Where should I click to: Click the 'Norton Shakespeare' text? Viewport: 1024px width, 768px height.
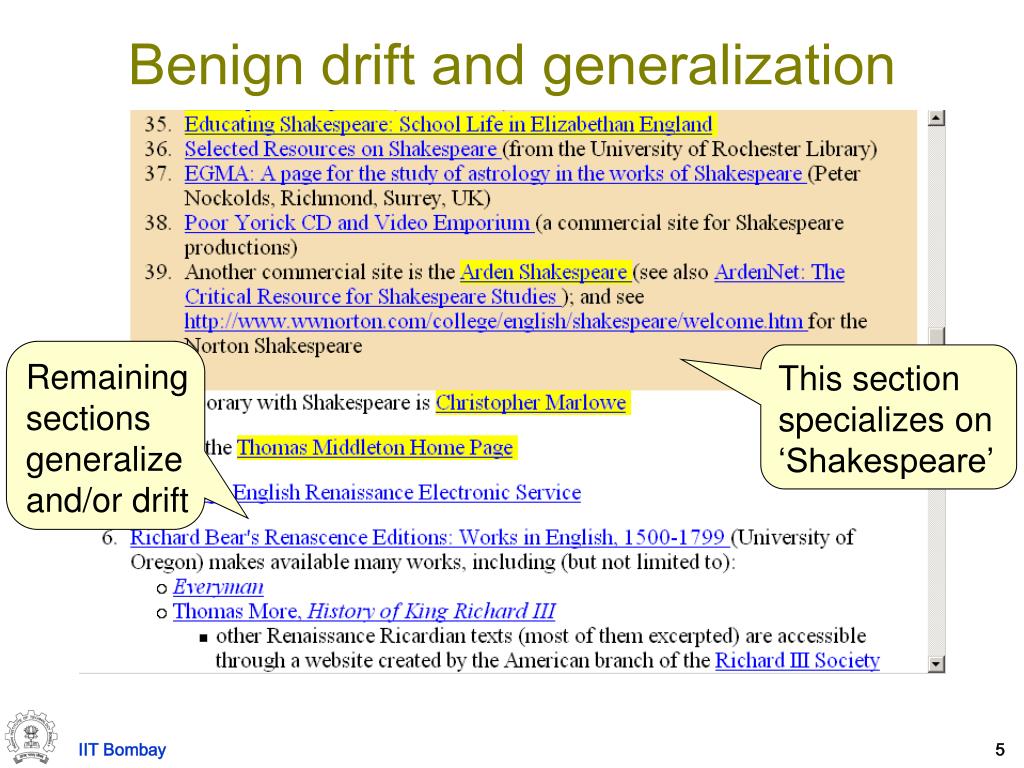tap(274, 345)
